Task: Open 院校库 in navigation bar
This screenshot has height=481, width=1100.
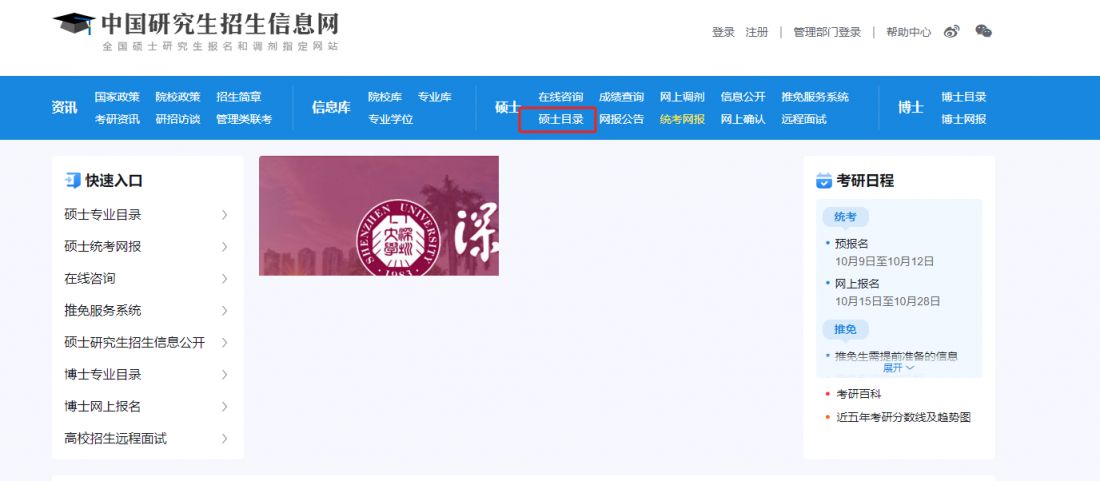Action: pos(385,97)
